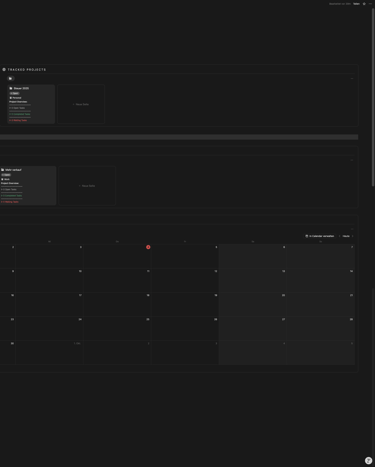This screenshot has height=467, width=375.
Task: Click the globe icon beside Tracked Projects
Action: pyautogui.click(x=4, y=70)
